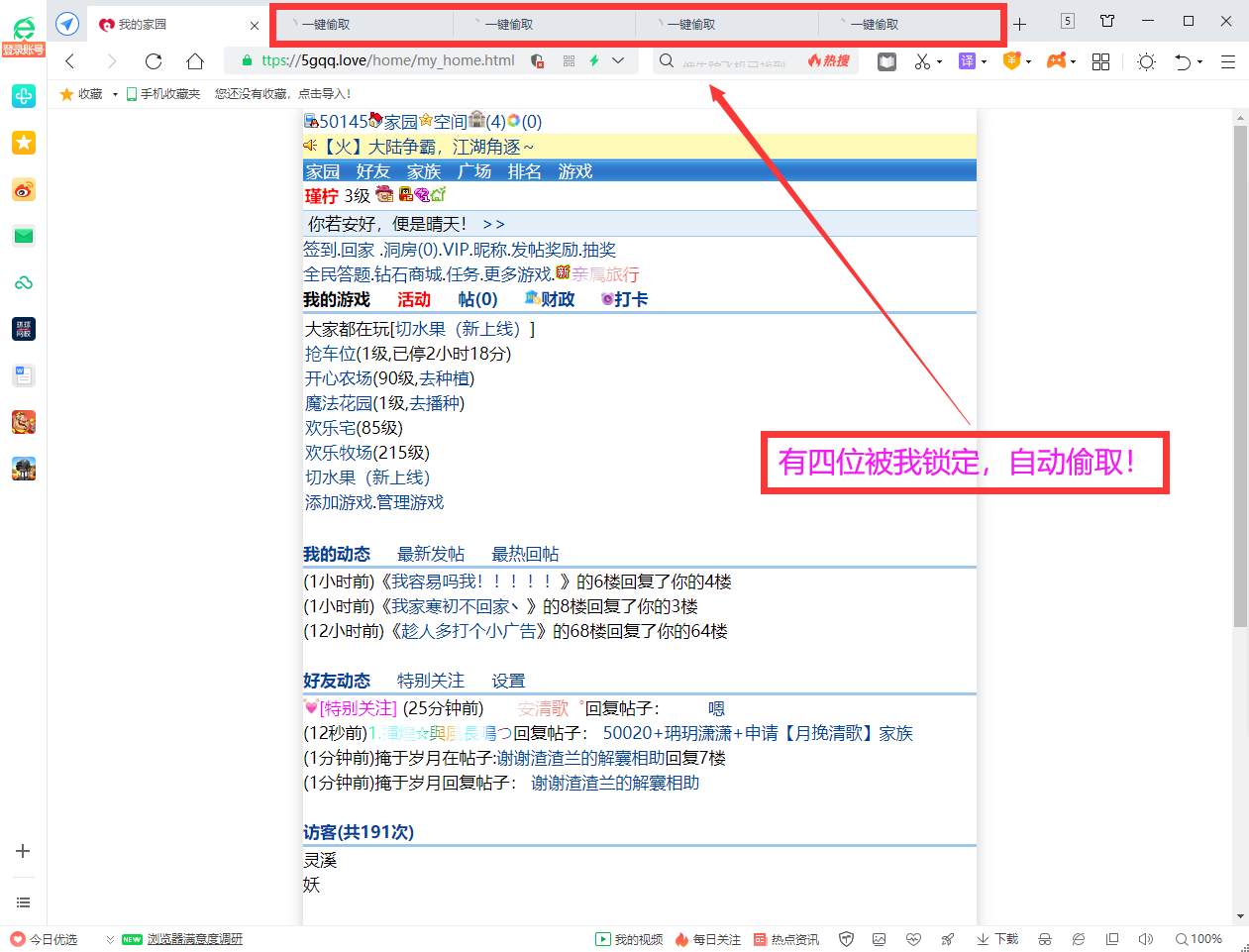Open the yellow wallet shield icon

click(1011, 61)
